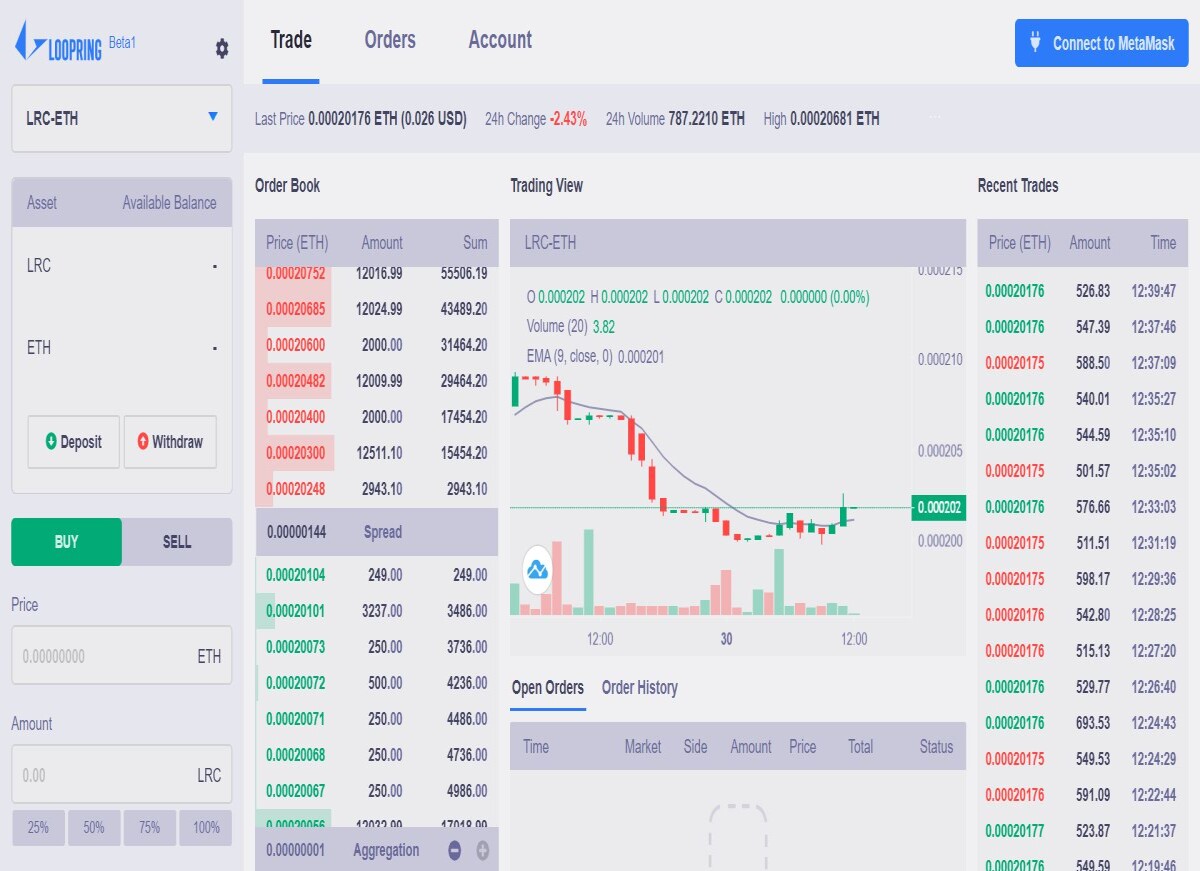The height and width of the screenshot is (871, 1200).
Task: Open the Orders tab
Action: tap(390, 40)
